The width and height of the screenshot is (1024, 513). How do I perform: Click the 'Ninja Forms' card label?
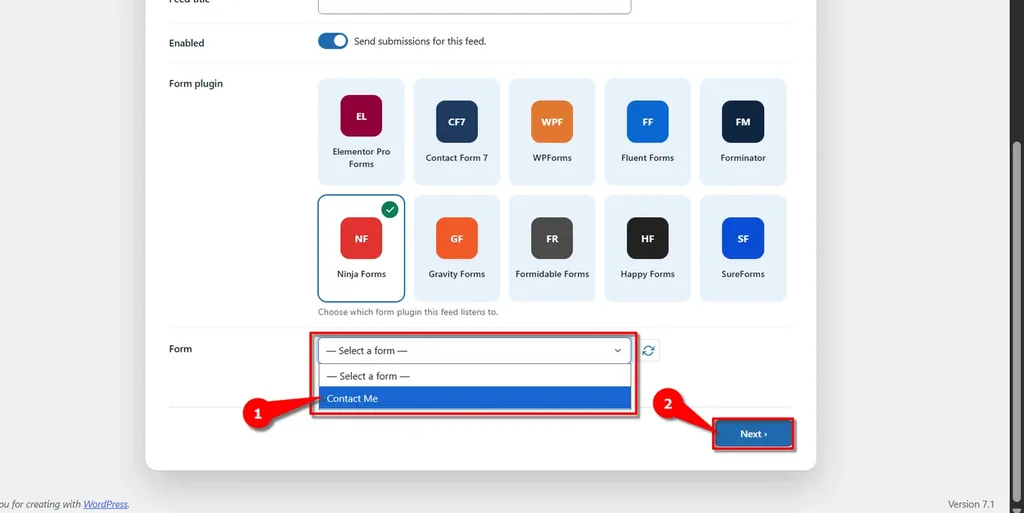pos(361,274)
